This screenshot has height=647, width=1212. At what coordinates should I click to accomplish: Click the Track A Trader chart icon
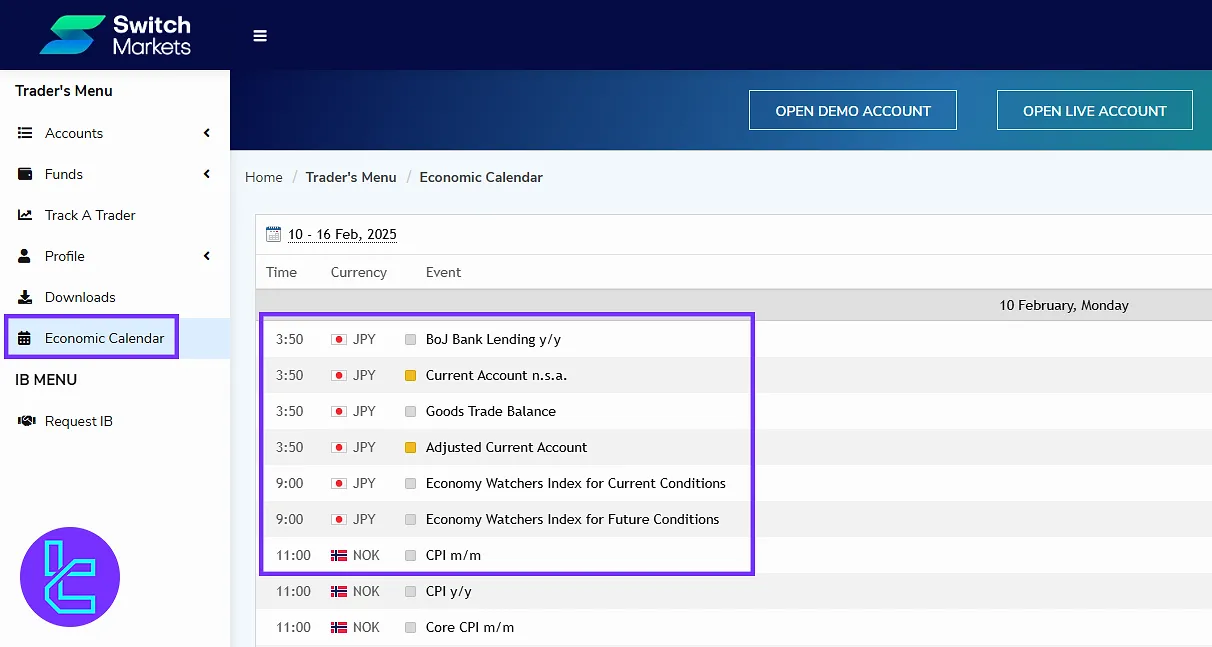tap(25, 215)
